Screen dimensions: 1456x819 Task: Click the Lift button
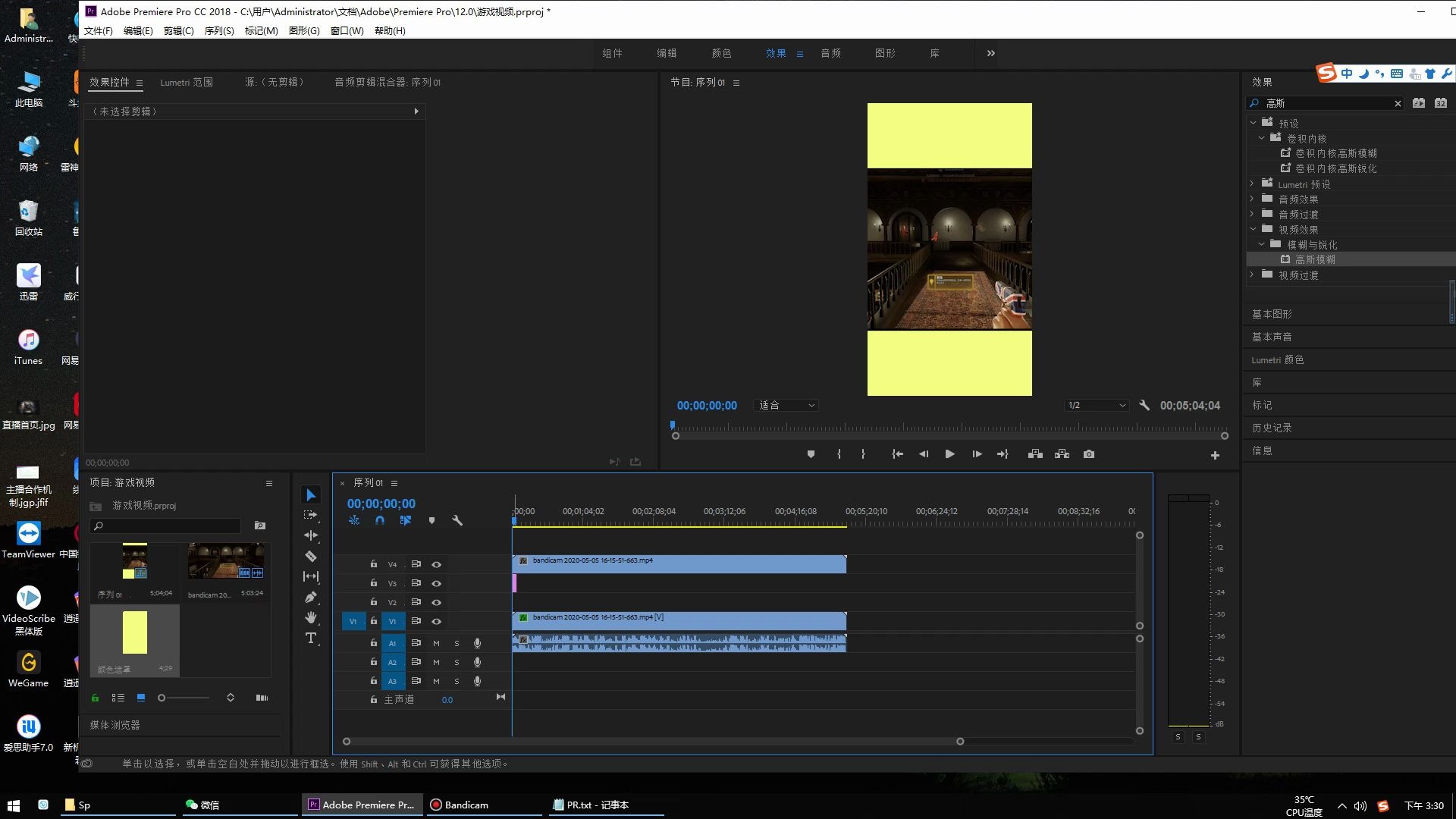coord(1035,454)
